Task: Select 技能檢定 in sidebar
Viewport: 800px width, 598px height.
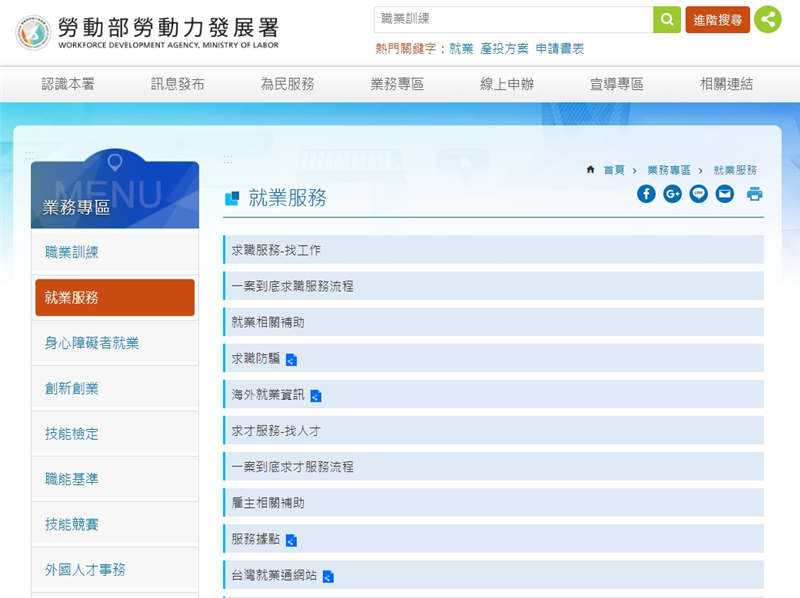Action: point(115,434)
